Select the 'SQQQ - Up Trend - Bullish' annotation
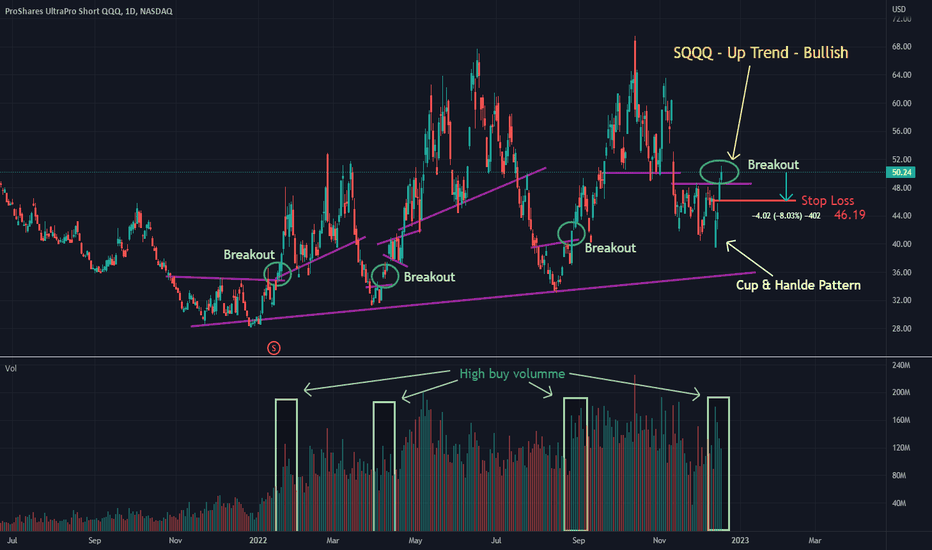The image size is (932, 550). [760, 53]
